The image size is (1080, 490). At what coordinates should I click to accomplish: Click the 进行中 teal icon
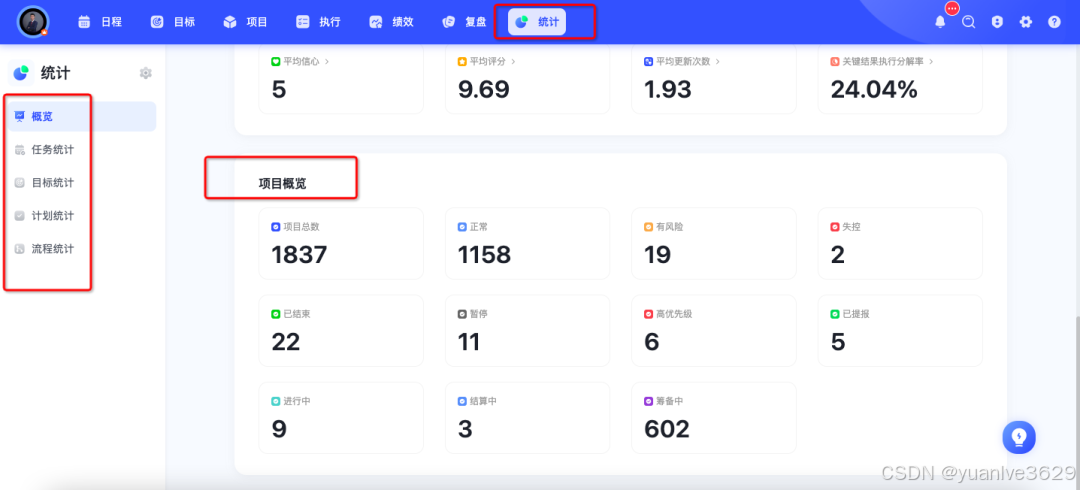(x=276, y=401)
